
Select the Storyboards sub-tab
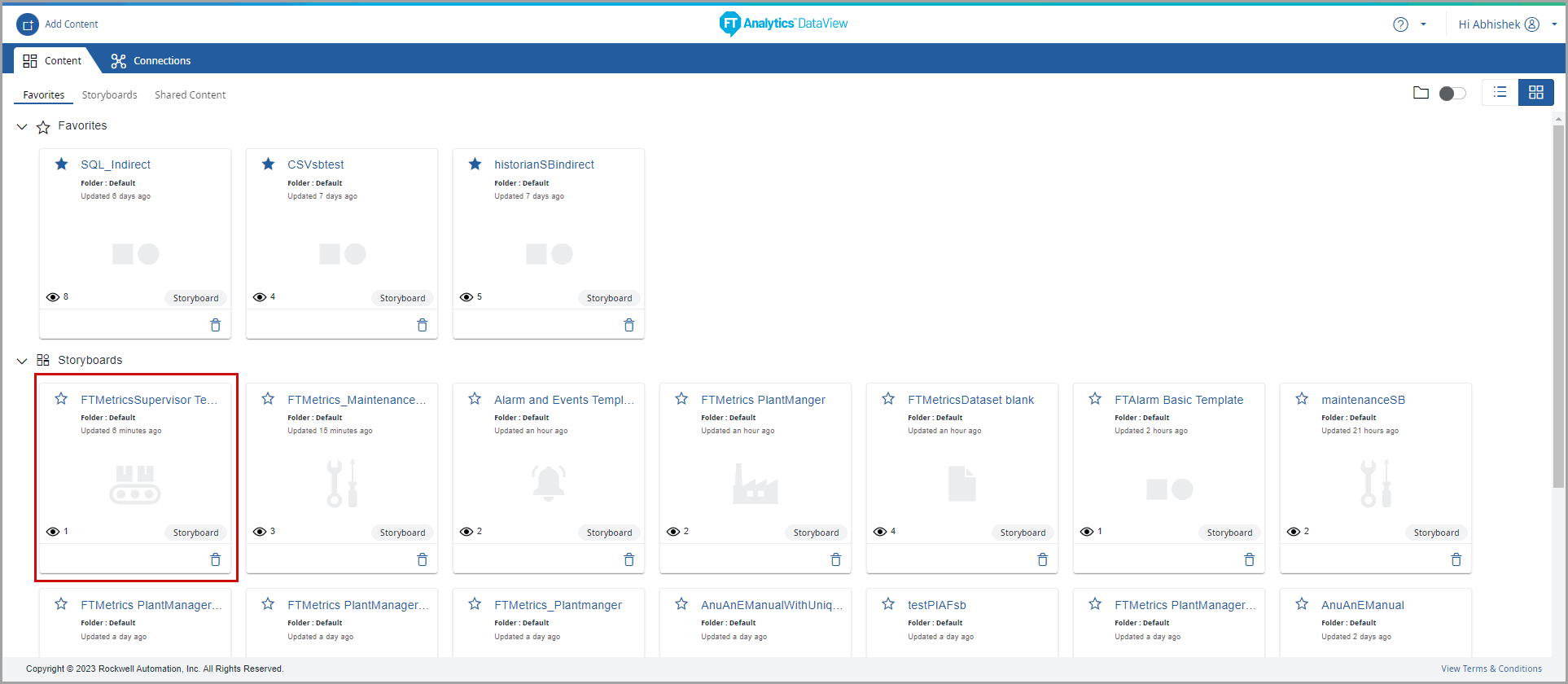(110, 95)
